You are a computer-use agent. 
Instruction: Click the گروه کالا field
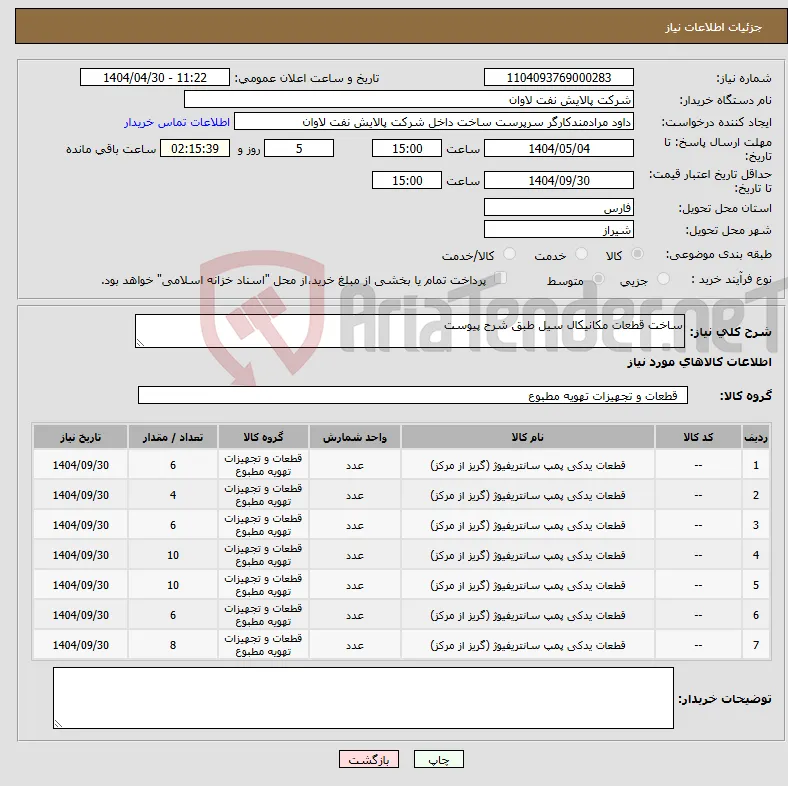pos(413,396)
